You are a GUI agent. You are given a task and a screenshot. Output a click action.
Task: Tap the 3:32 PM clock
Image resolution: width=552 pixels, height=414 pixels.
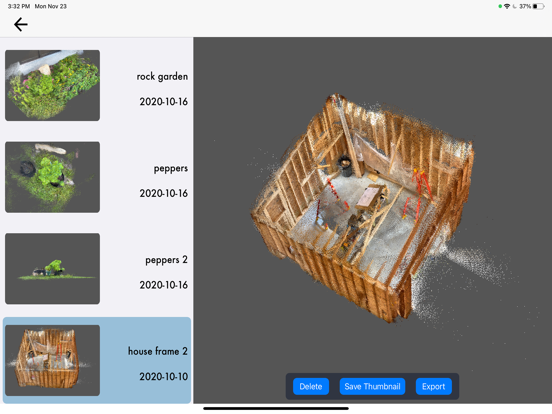pyautogui.click(x=19, y=6)
